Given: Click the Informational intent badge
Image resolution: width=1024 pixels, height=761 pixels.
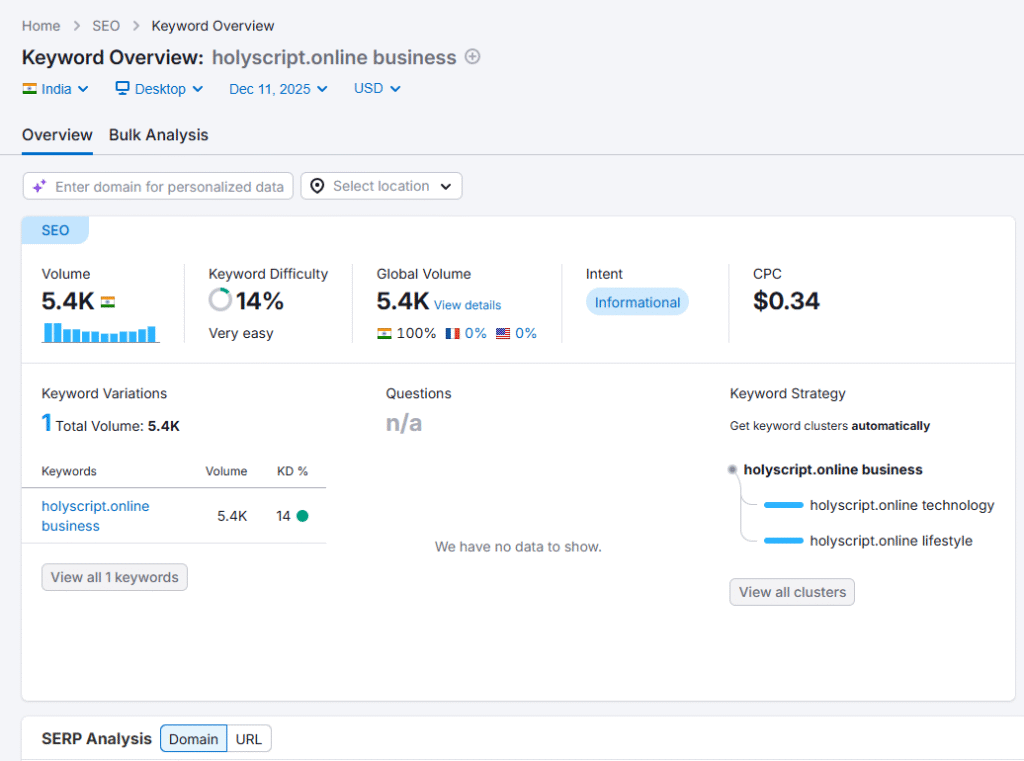Looking at the screenshot, I should click(x=637, y=302).
